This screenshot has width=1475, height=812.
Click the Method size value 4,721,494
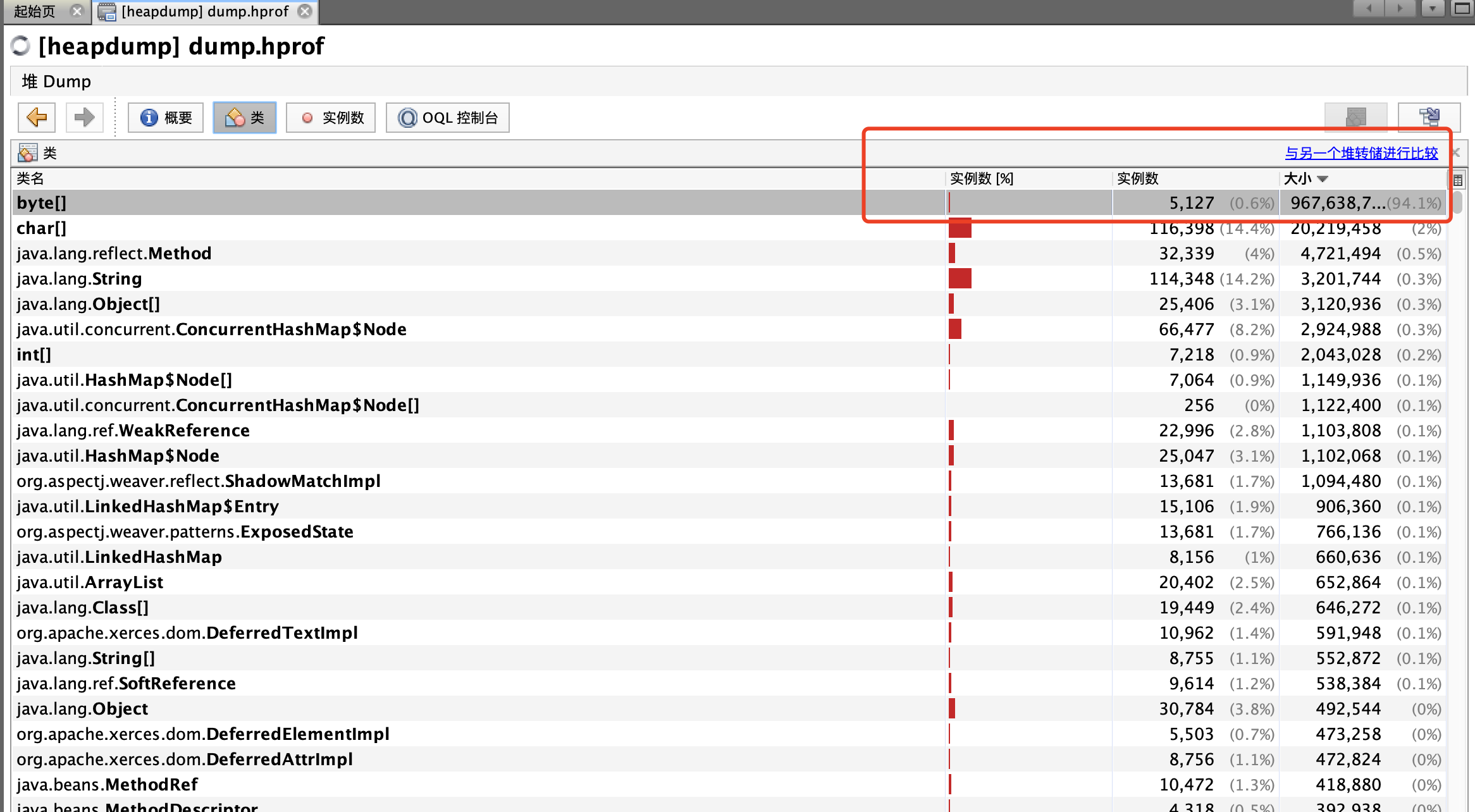tap(1340, 254)
